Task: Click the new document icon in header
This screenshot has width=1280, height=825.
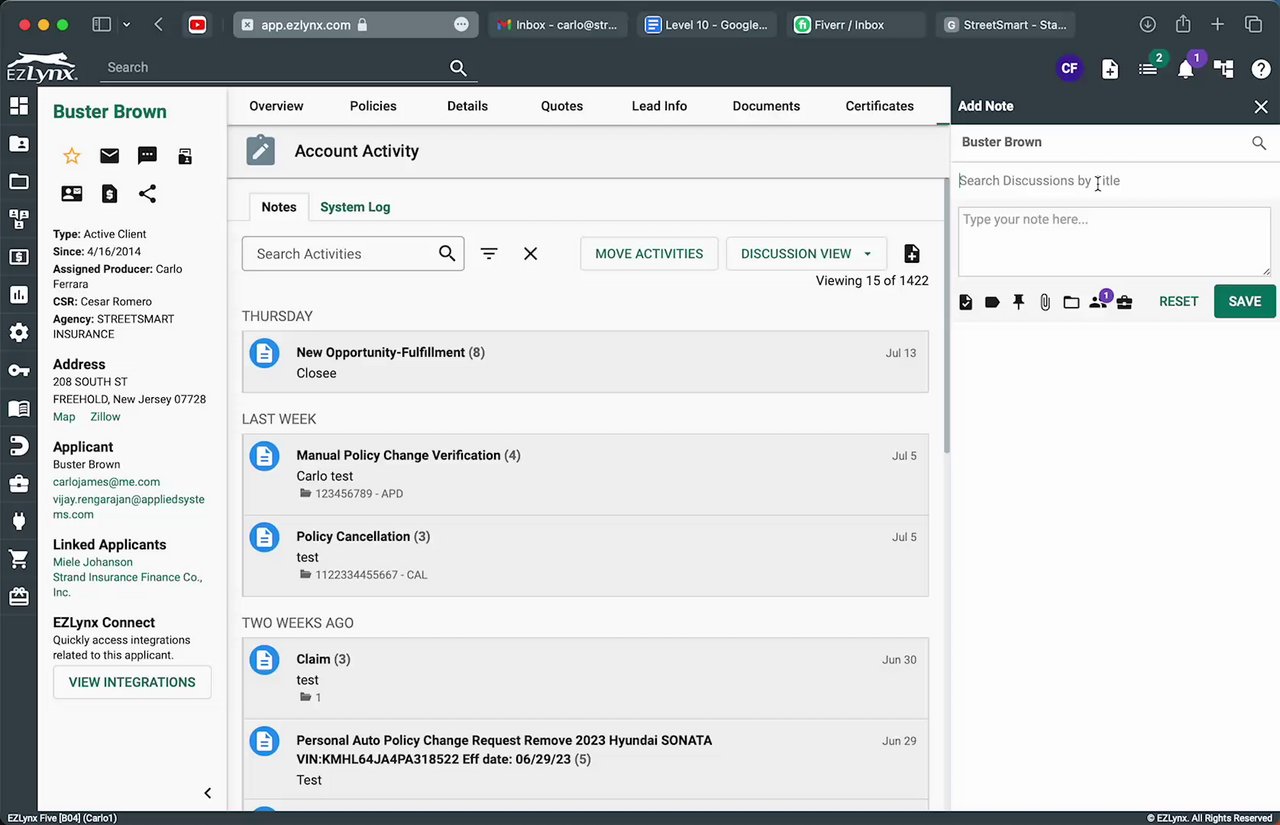Action: [1110, 68]
